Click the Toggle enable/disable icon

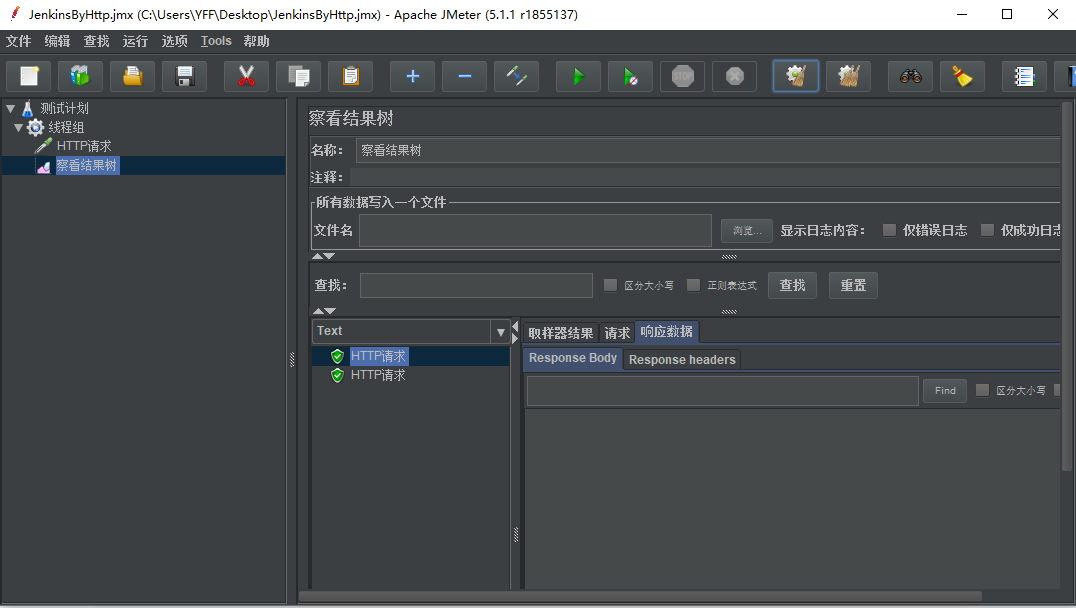pyautogui.click(x=517, y=76)
